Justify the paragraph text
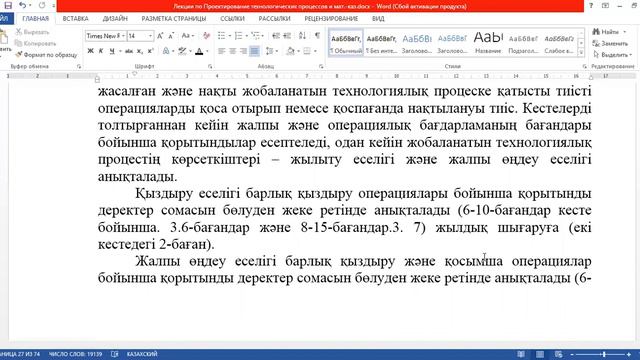This screenshot has width=640, height=360. click(254, 51)
